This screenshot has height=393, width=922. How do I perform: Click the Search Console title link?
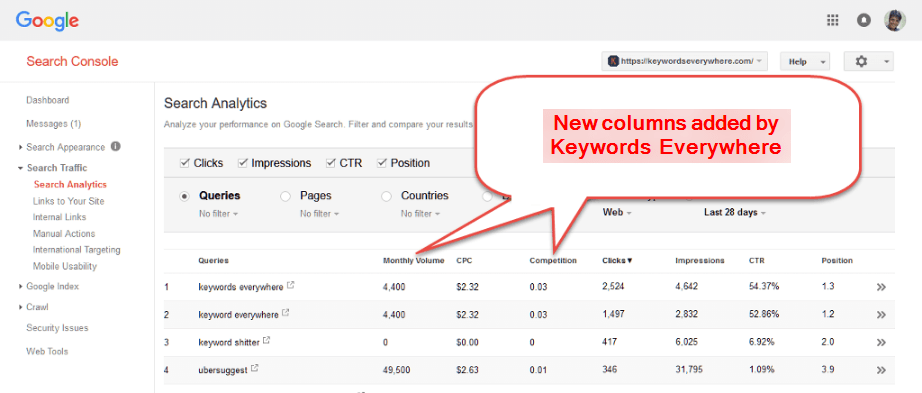tap(72, 62)
